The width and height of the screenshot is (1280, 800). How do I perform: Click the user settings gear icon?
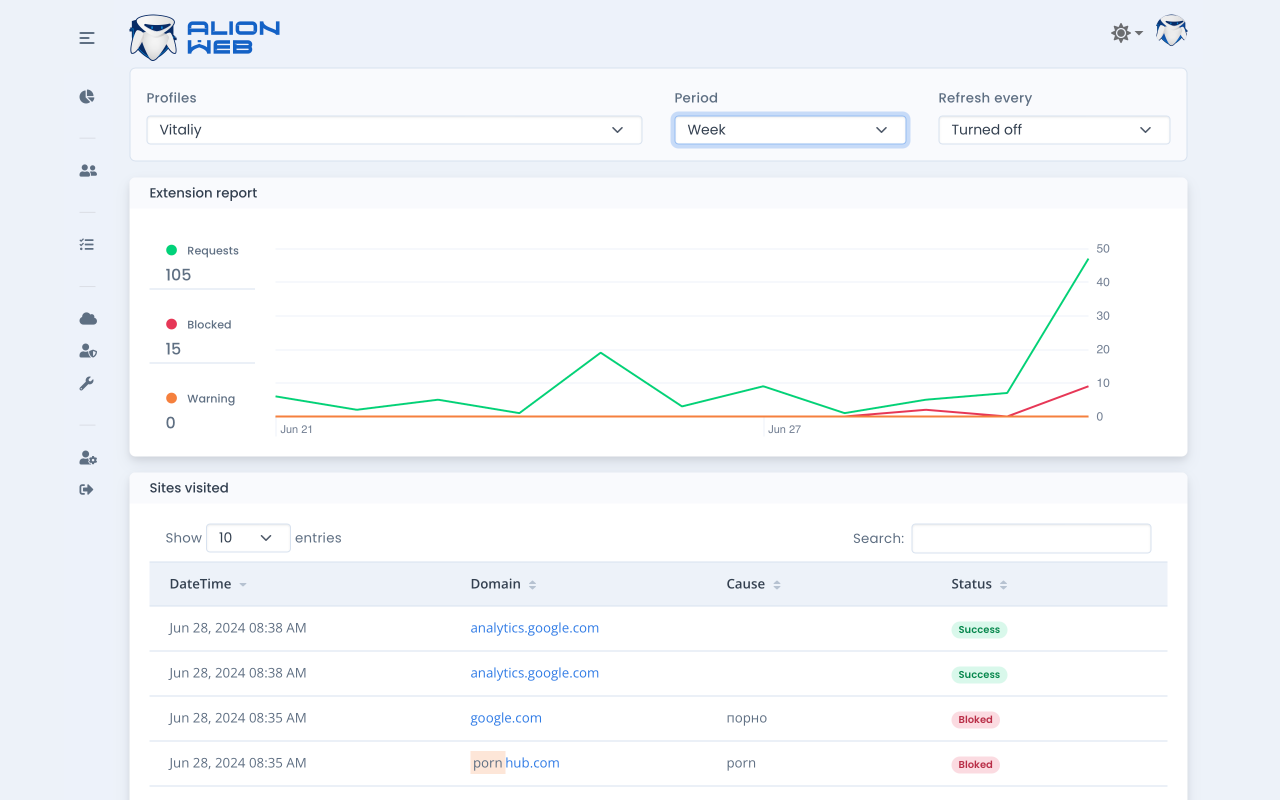(x=88, y=458)
